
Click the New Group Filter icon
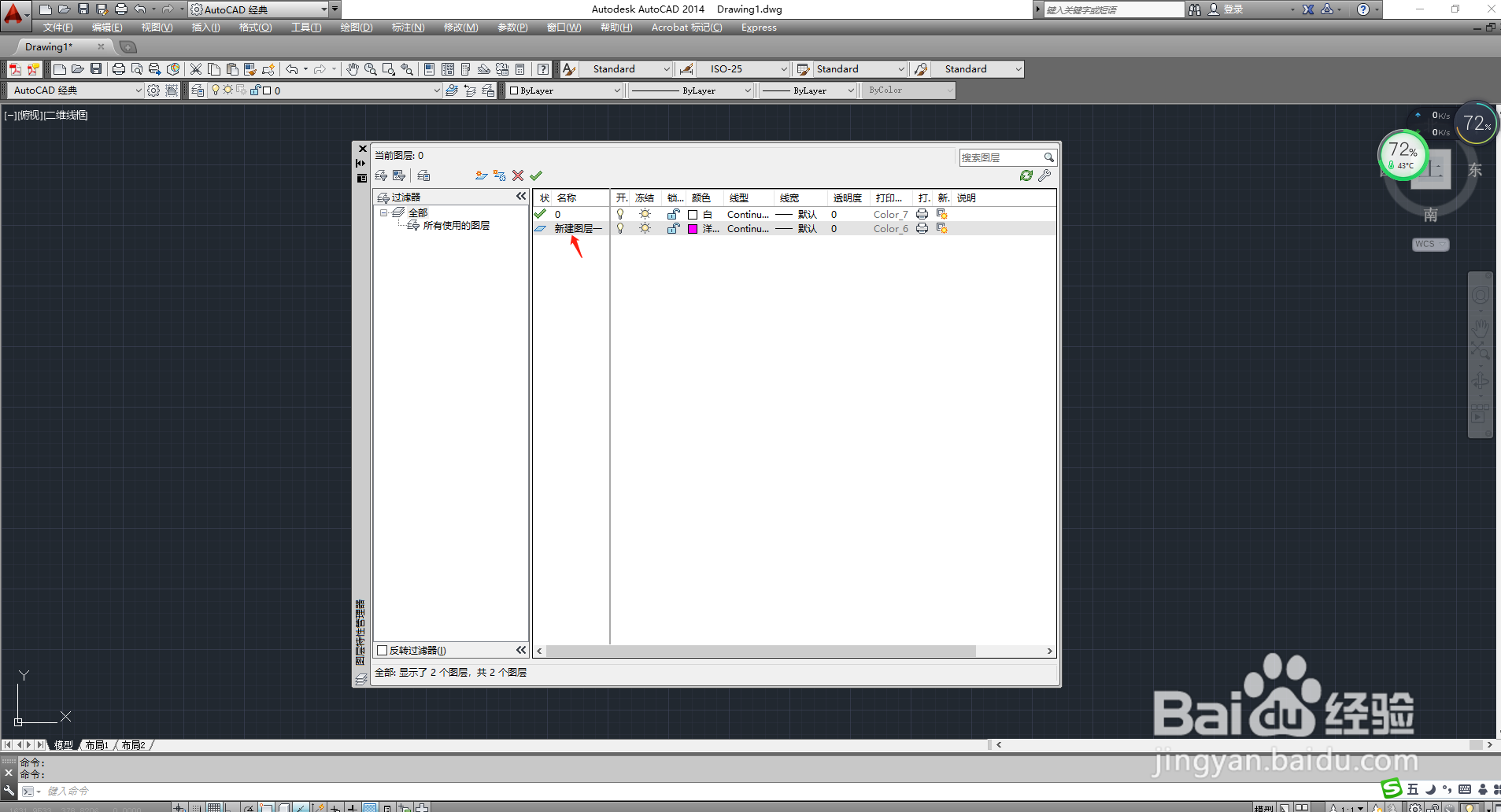tap(399, 175)
